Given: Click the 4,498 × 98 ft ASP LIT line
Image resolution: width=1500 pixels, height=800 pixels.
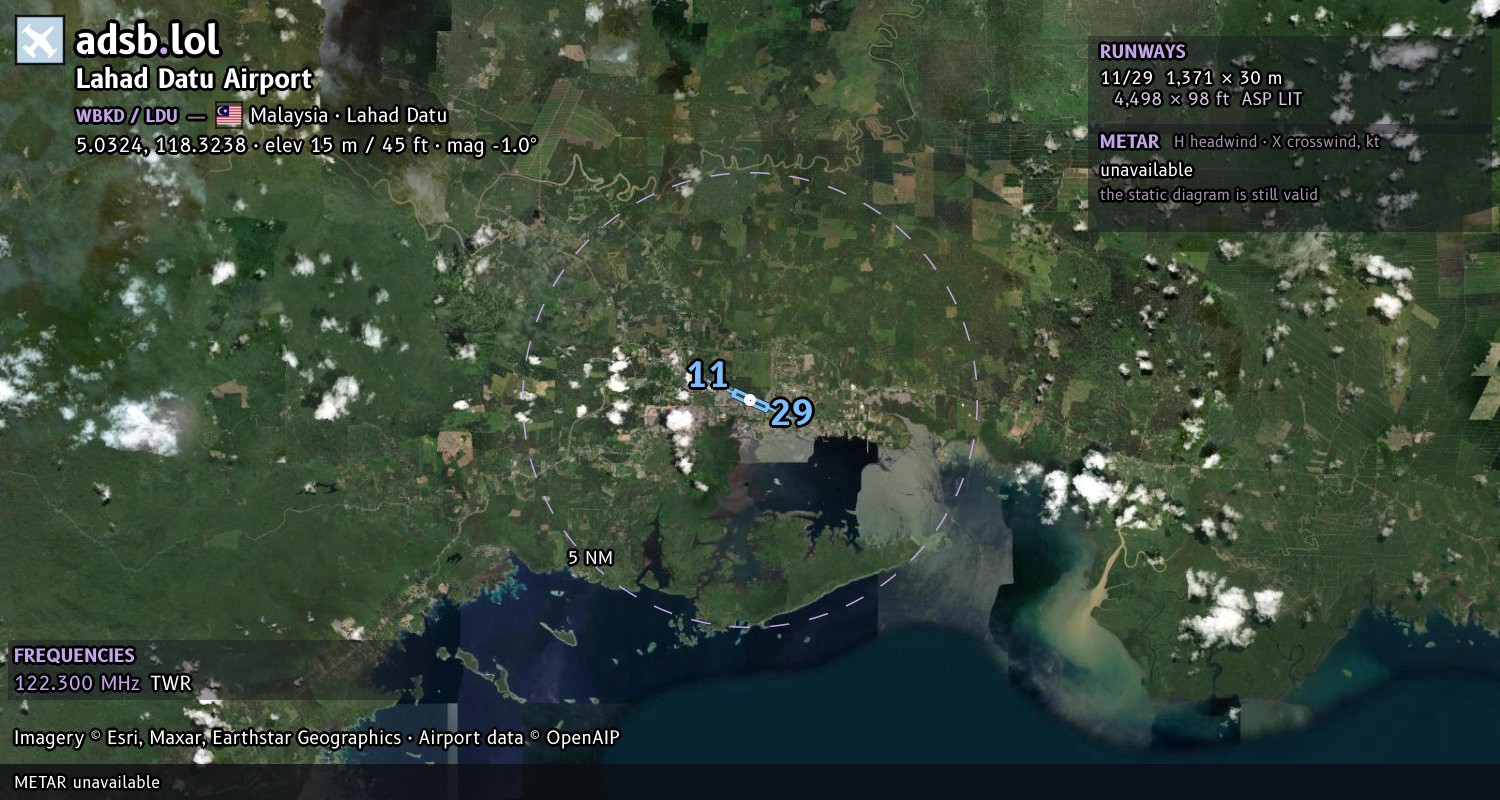Looking at the screenshot, I should [1208, 99].
